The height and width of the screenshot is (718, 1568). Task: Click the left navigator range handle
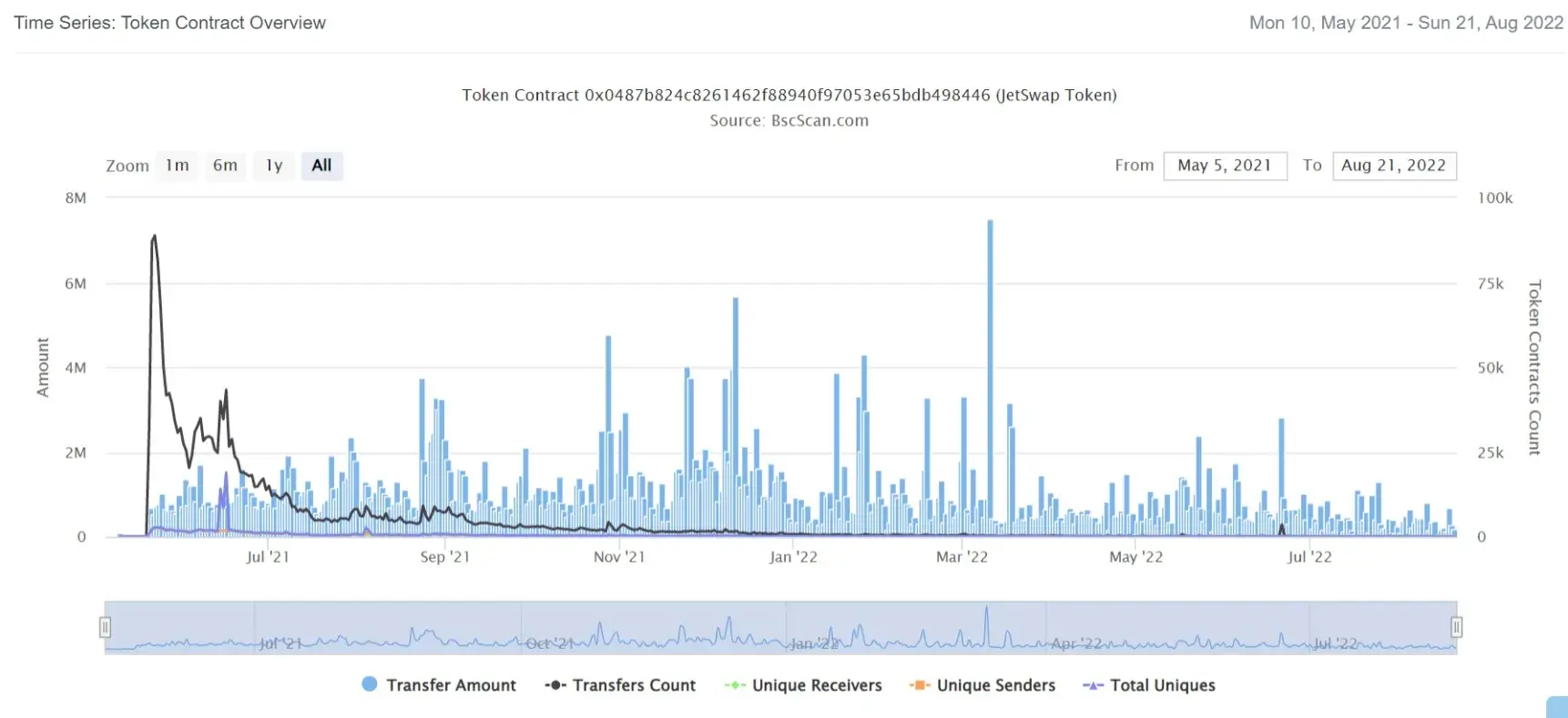[105, 627]
